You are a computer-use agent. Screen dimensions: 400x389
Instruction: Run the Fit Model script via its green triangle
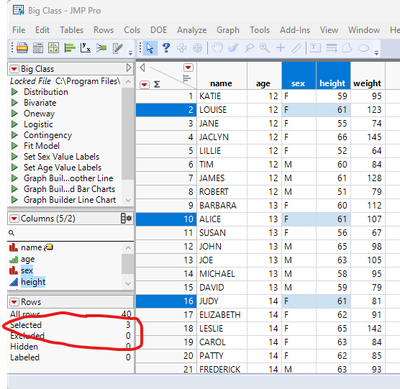coord(14,146)
